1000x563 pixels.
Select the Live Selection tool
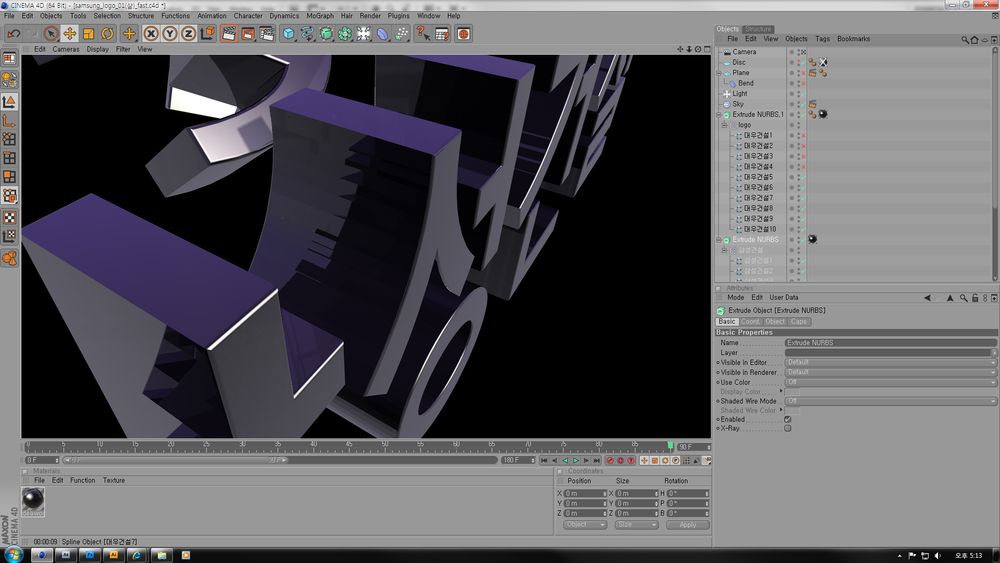tap(51, 34)
